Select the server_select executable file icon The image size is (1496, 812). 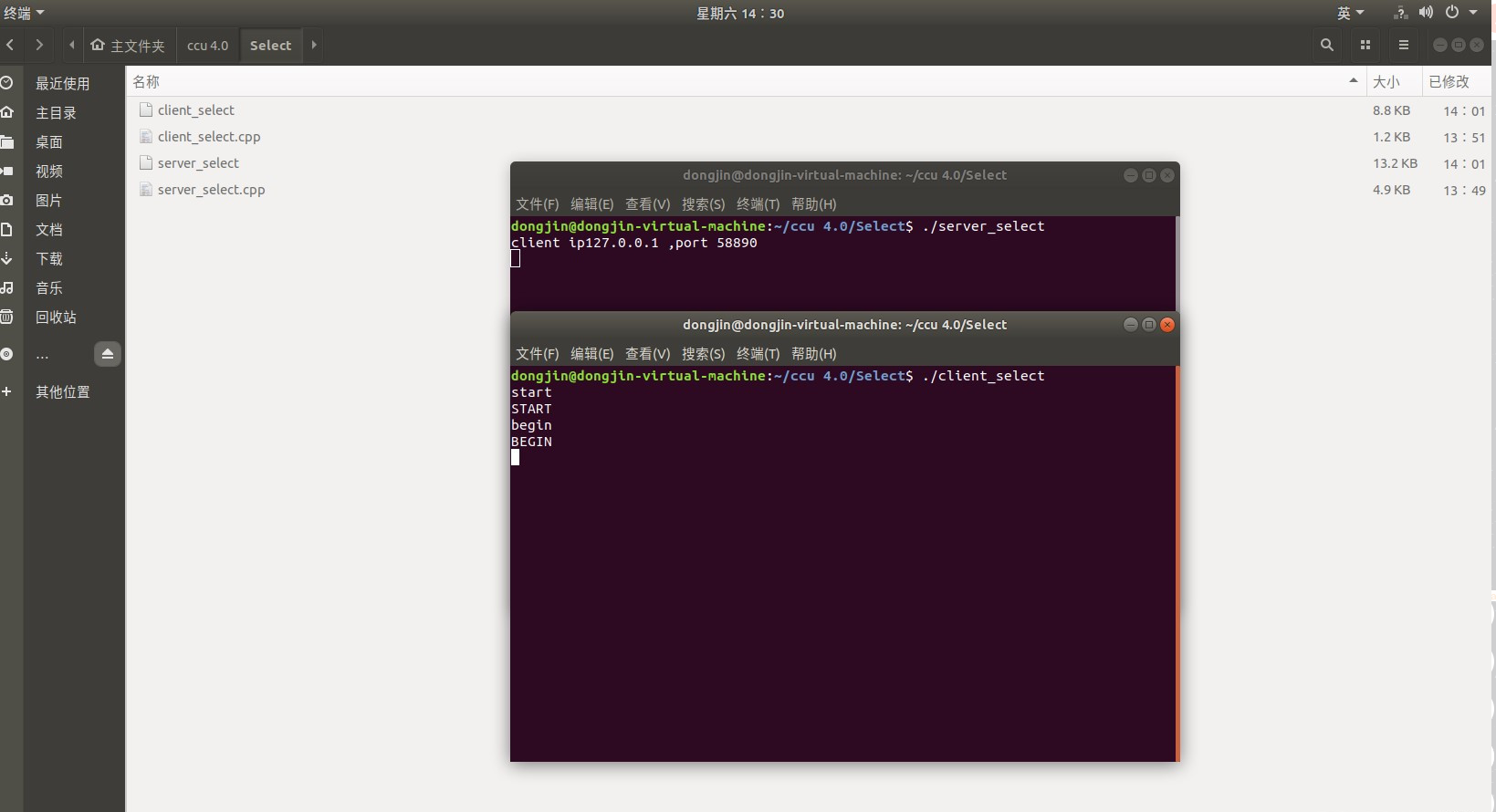tap(145, 162)
